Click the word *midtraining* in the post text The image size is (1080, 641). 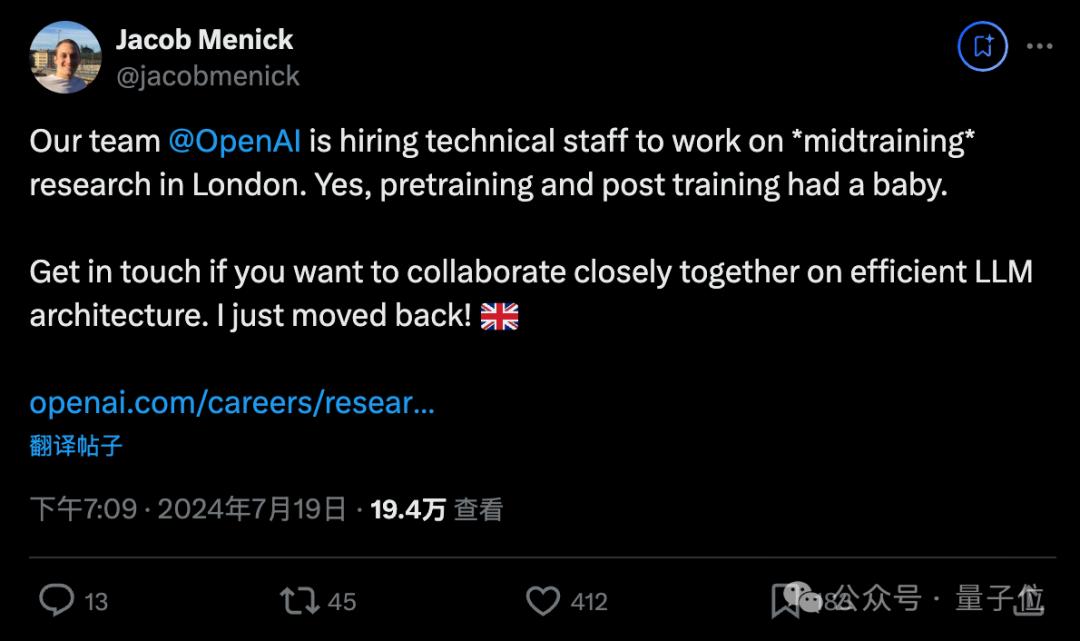883,141
